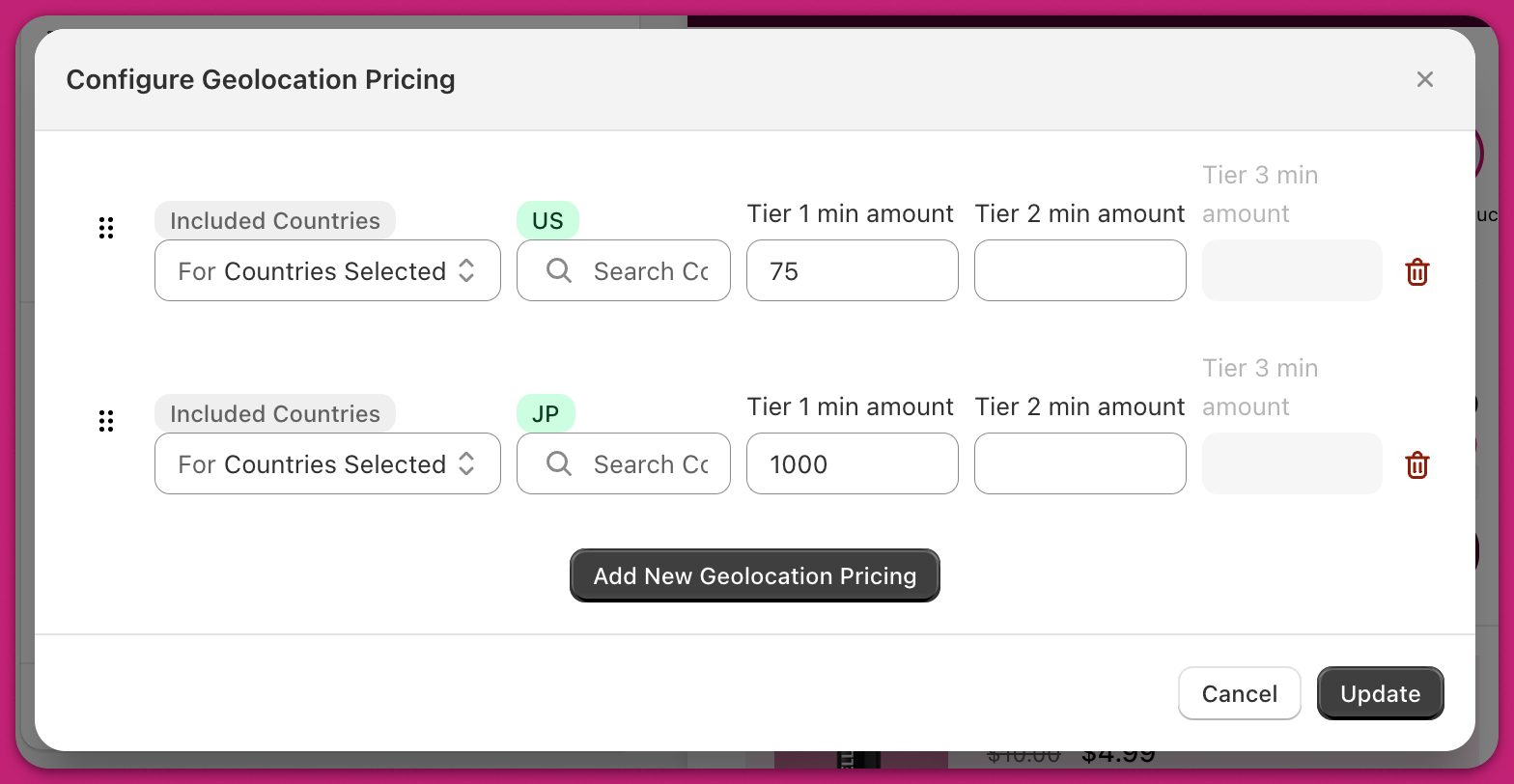The image size is (1514, 784).
Task: Click the Tier 2 min amount field for US
Action: point(1079,271)
